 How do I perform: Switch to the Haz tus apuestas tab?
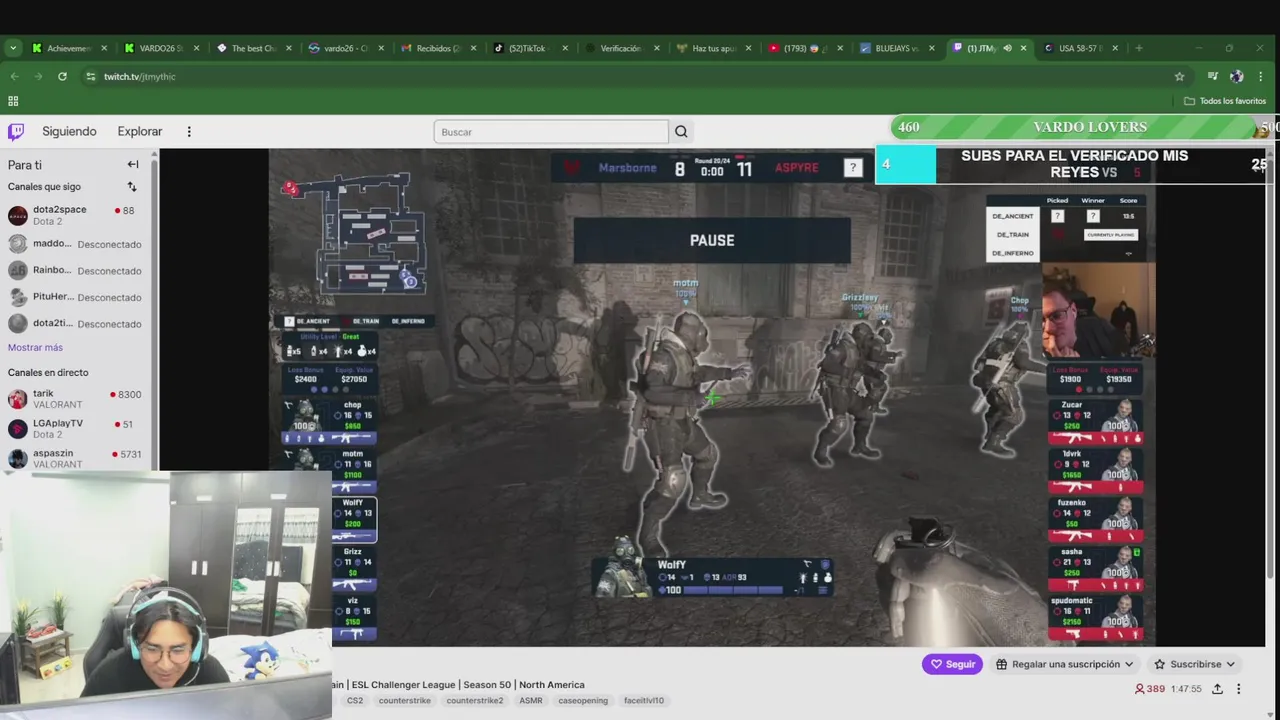click(712, 48)
